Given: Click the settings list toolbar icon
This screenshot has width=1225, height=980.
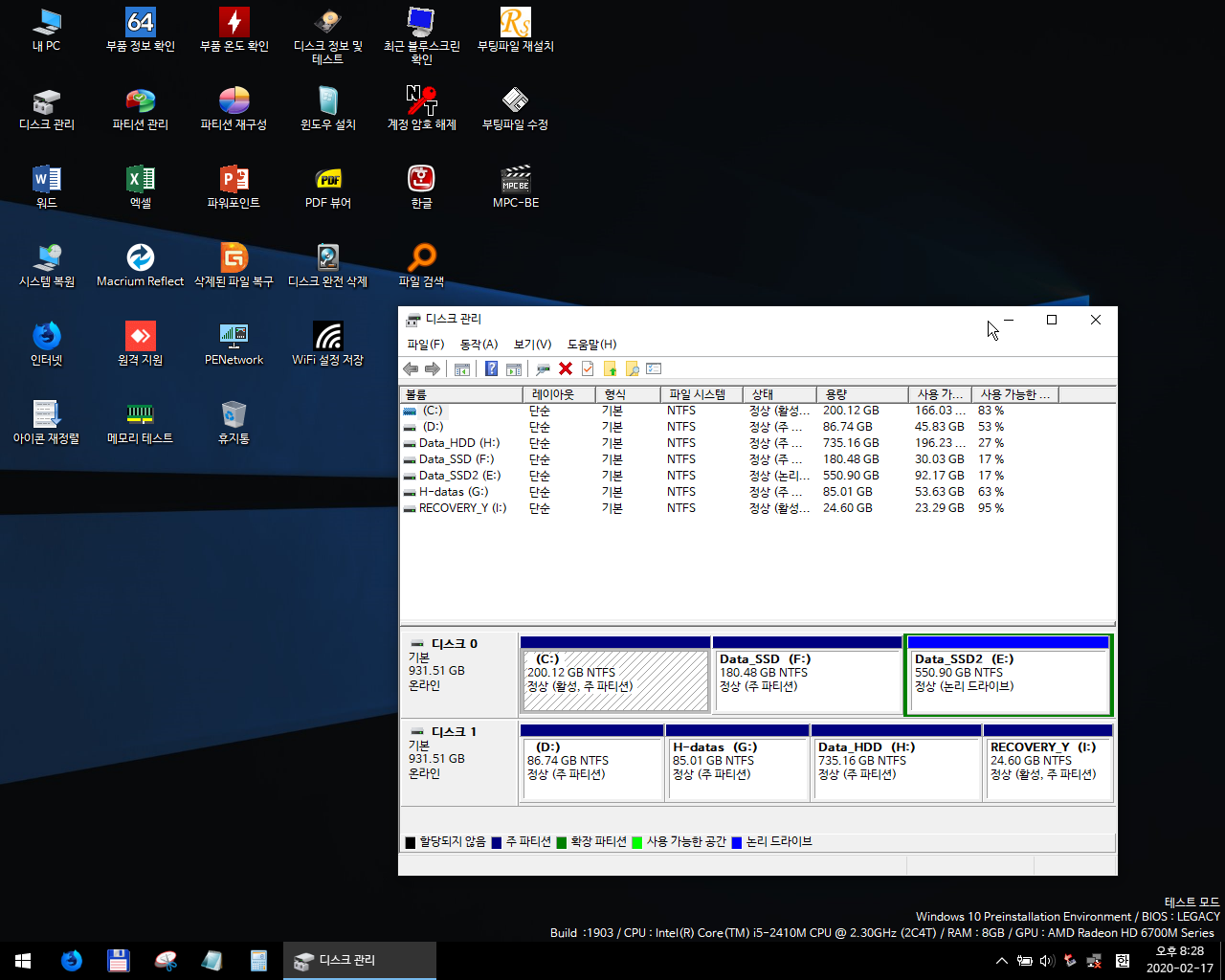Looking at the screenshot, I should [654, 369].
